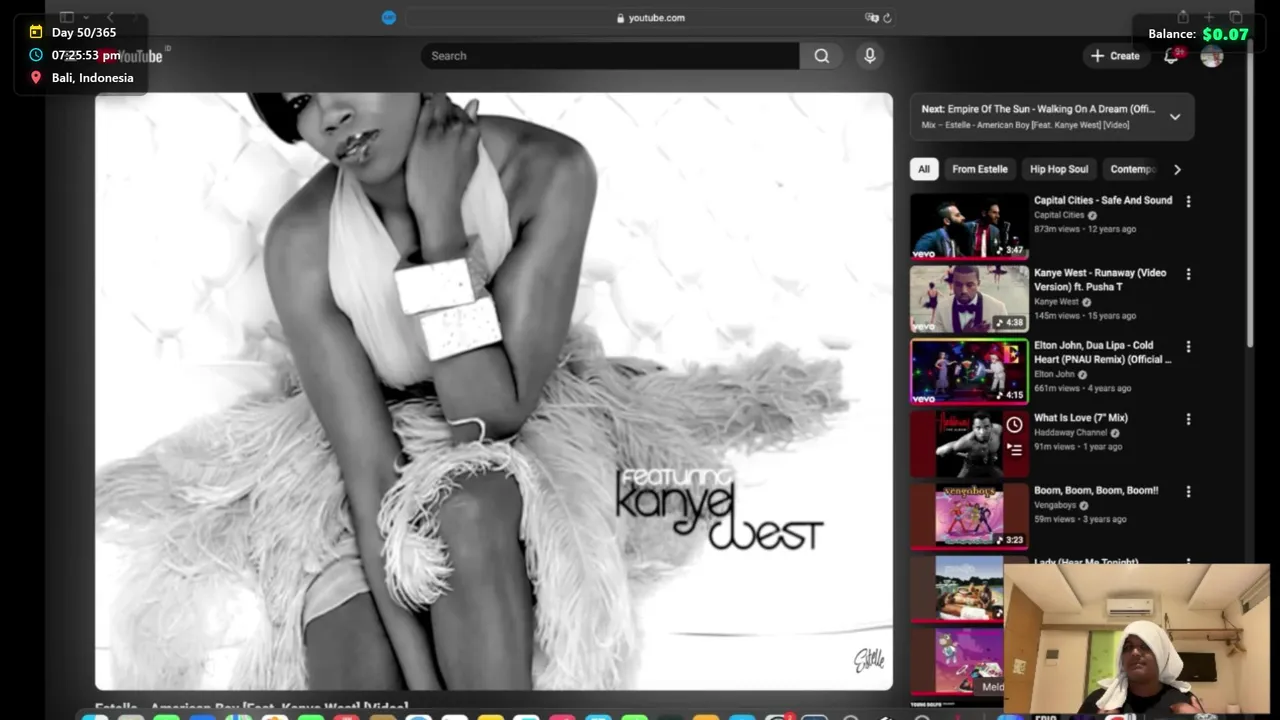Open the Create button menu

click(x=1115, y=56)
